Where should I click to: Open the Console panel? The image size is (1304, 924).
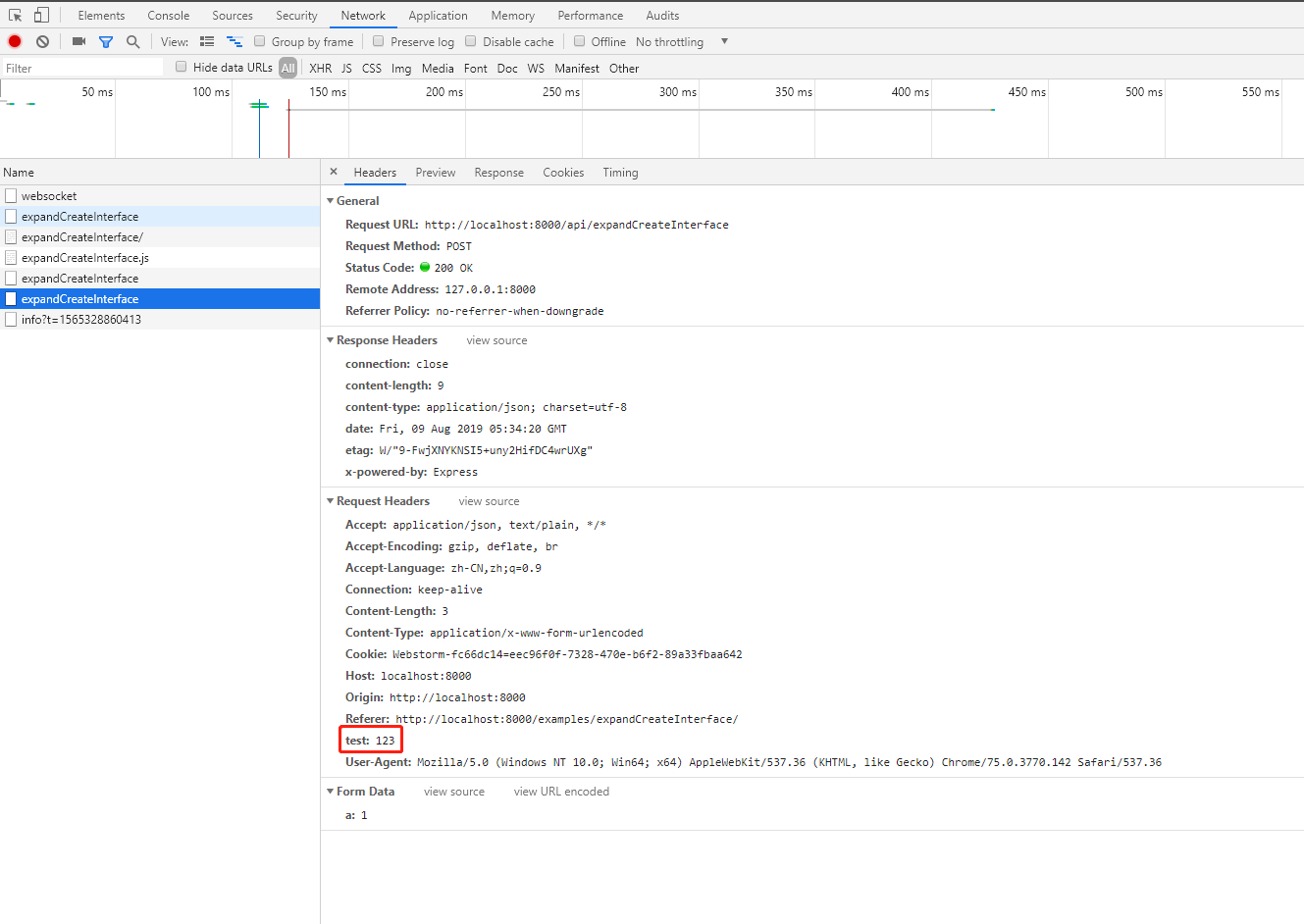(x=169, y=16)
